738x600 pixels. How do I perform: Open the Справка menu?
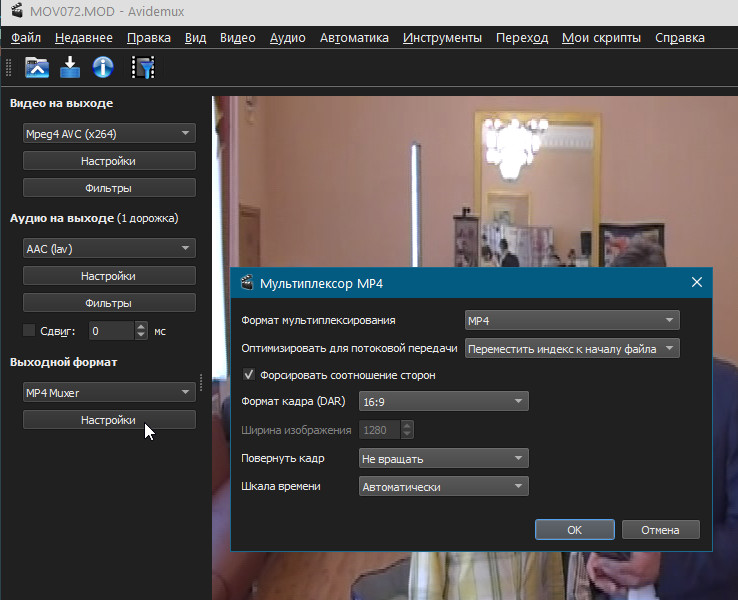coord(680,38)
